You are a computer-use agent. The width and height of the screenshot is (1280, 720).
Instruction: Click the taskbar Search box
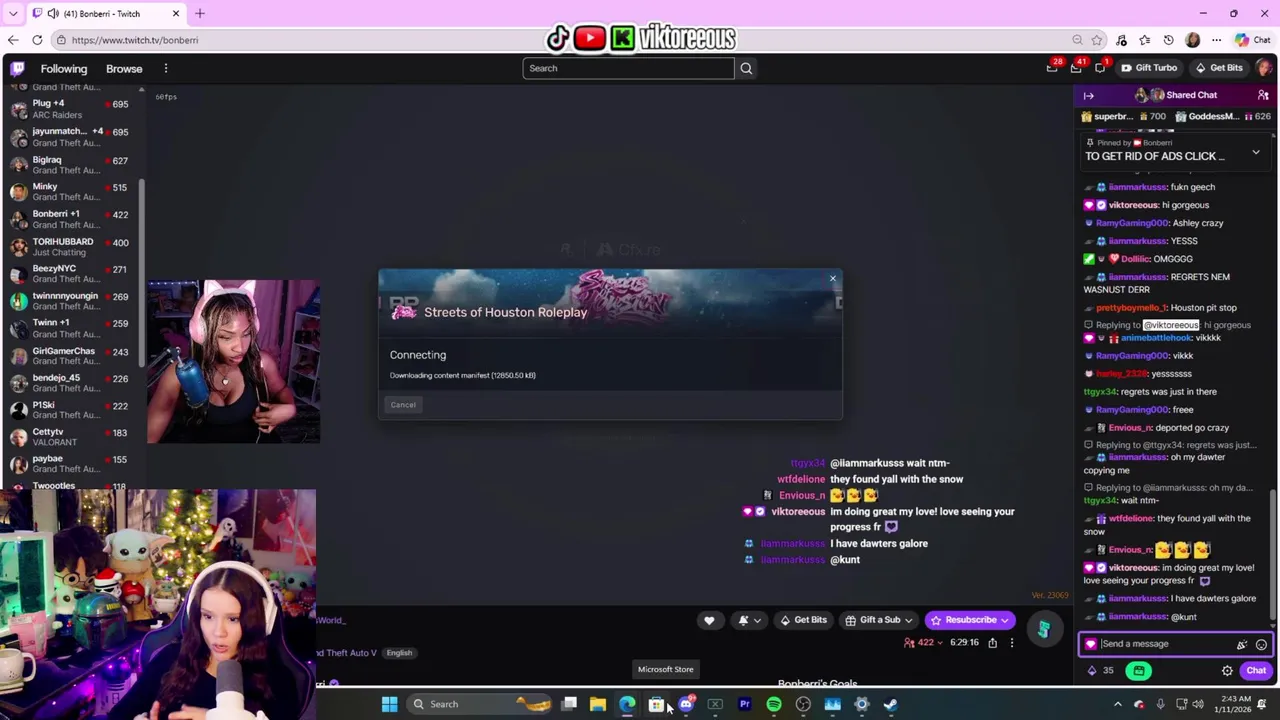pyautogui.click(x=480, y=704)
